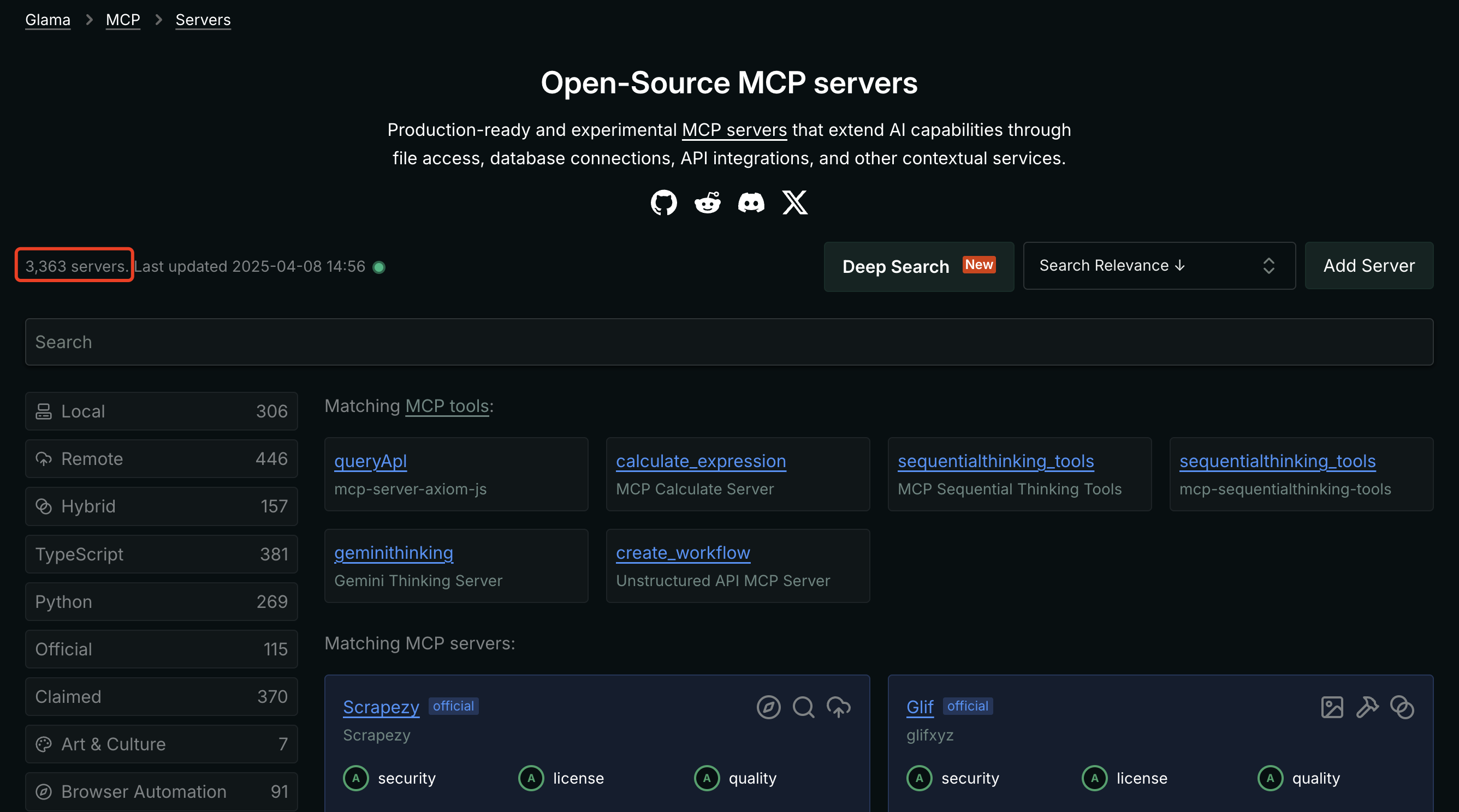Toggle the Remote filter
This screenshot has width=1459, height=812.
tap(162, 459)
